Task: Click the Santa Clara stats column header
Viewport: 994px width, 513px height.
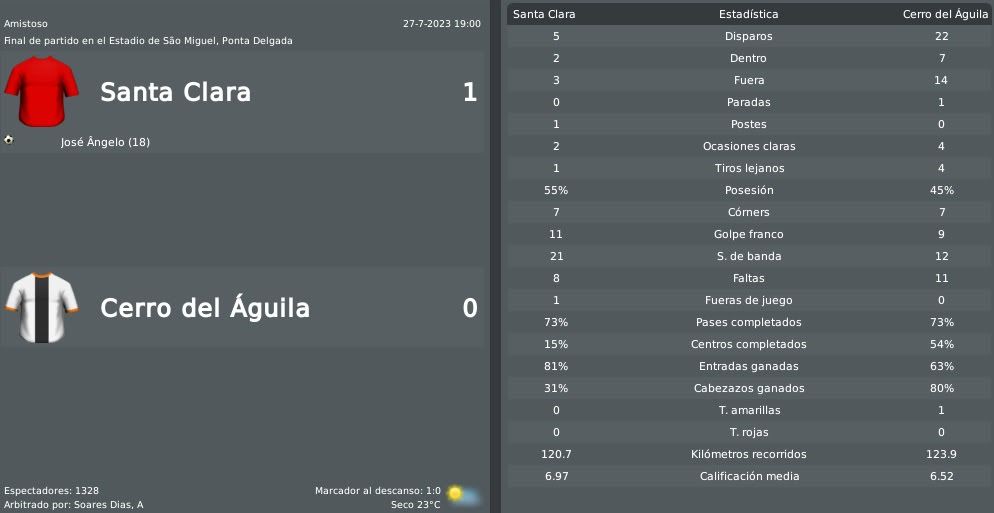Action: pos(544,14)
